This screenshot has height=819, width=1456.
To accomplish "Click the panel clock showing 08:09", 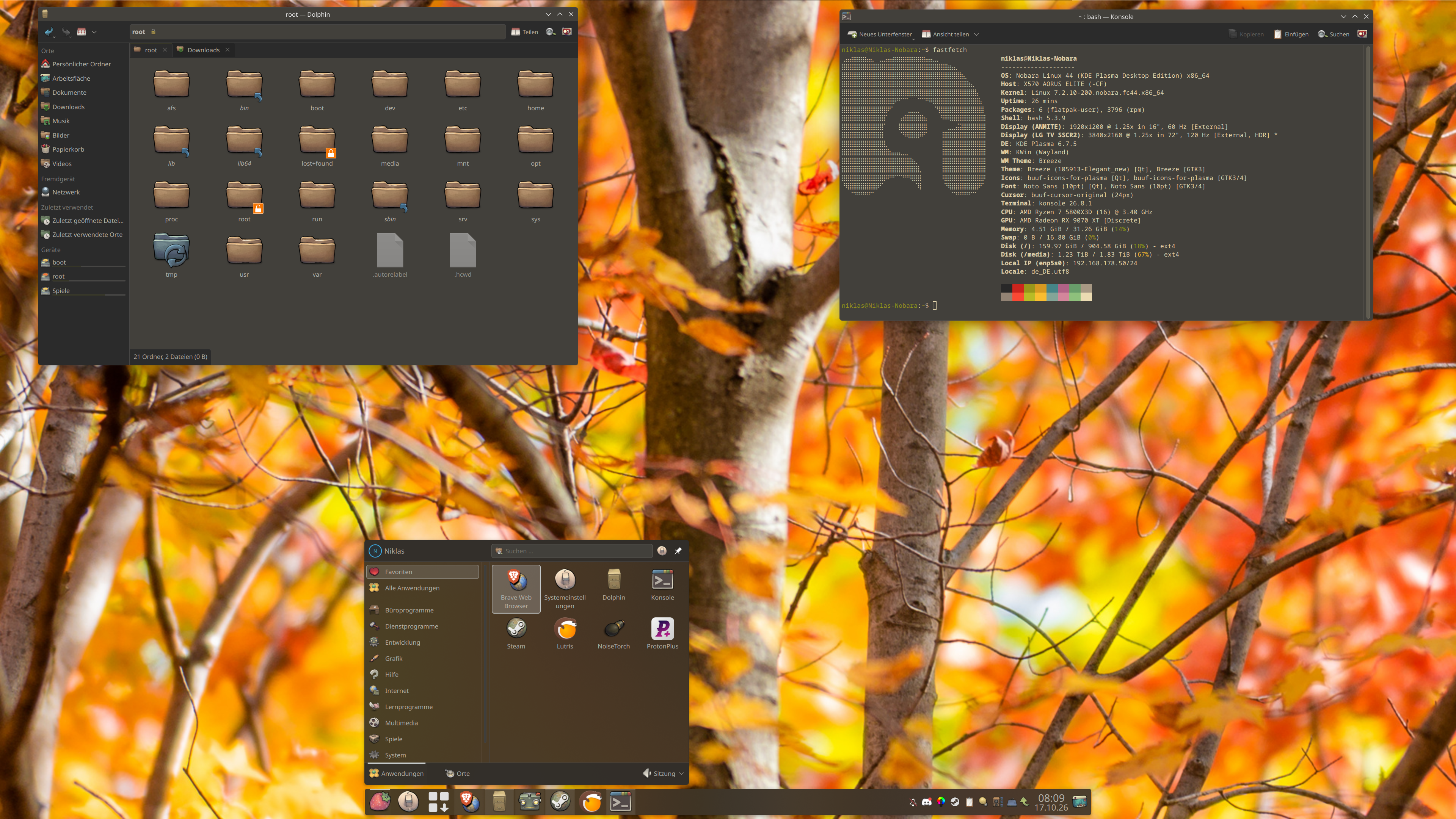I will coord(1051,802).
